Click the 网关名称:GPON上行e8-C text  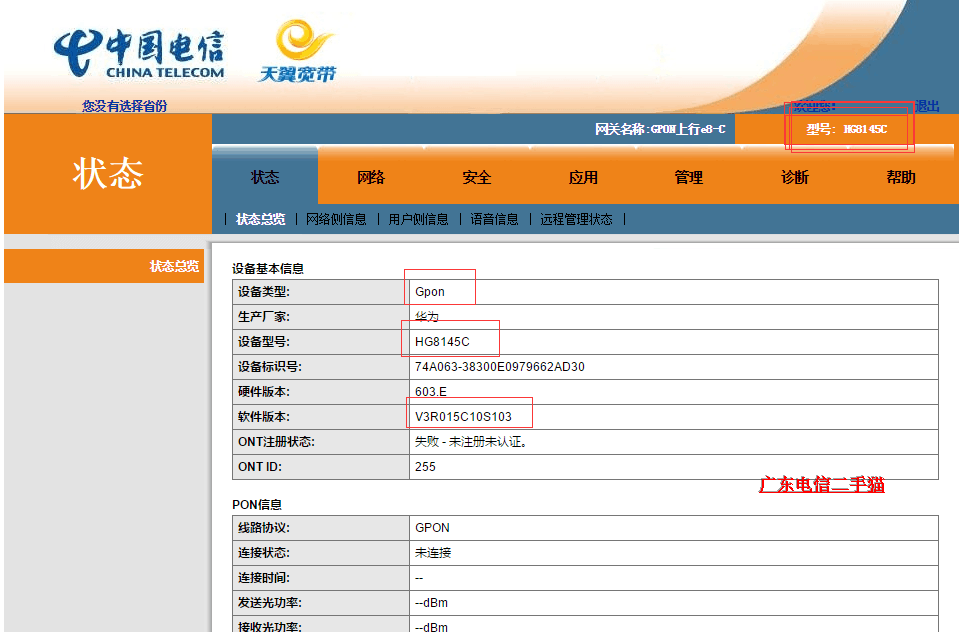[660, 129]
